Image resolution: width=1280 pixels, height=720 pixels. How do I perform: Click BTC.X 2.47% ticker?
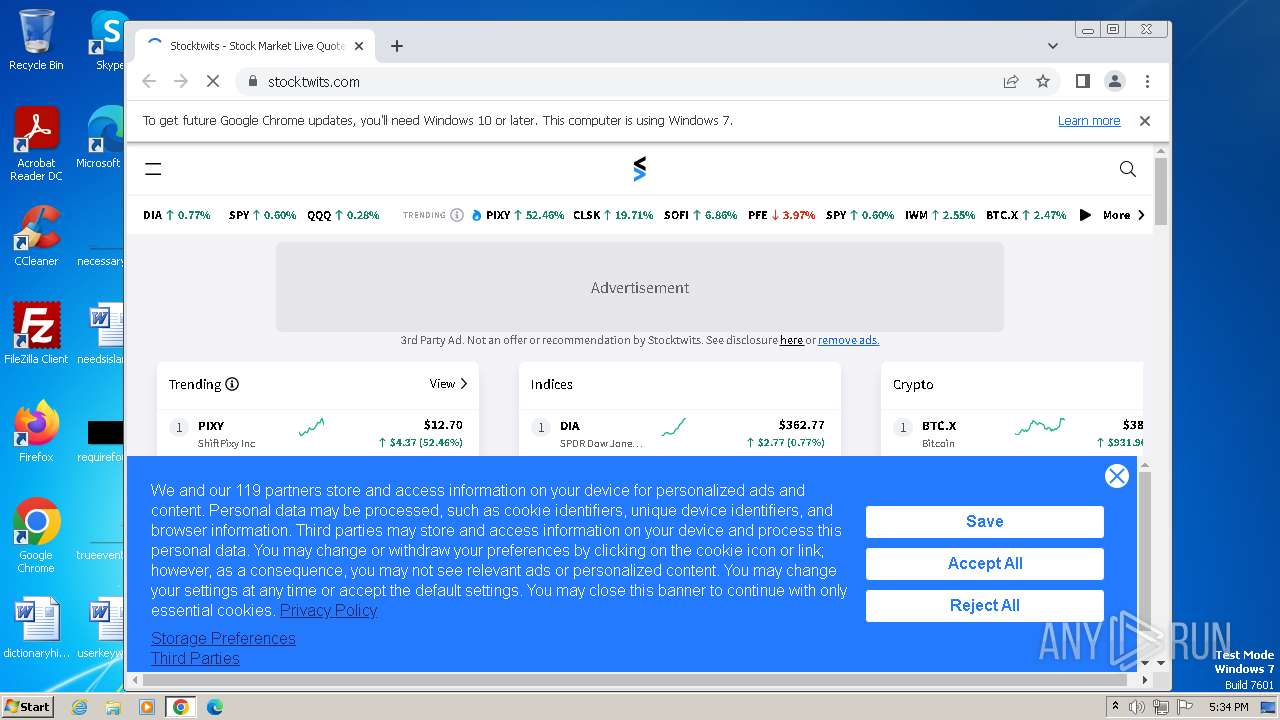(1026, 215)
